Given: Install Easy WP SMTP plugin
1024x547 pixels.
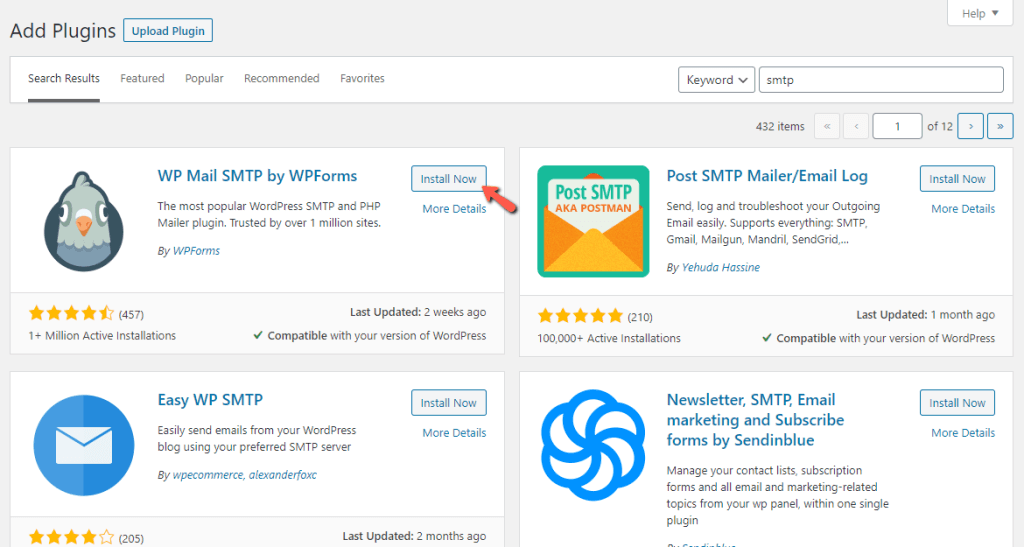Looking at the screenshot, I should [449, 403].
